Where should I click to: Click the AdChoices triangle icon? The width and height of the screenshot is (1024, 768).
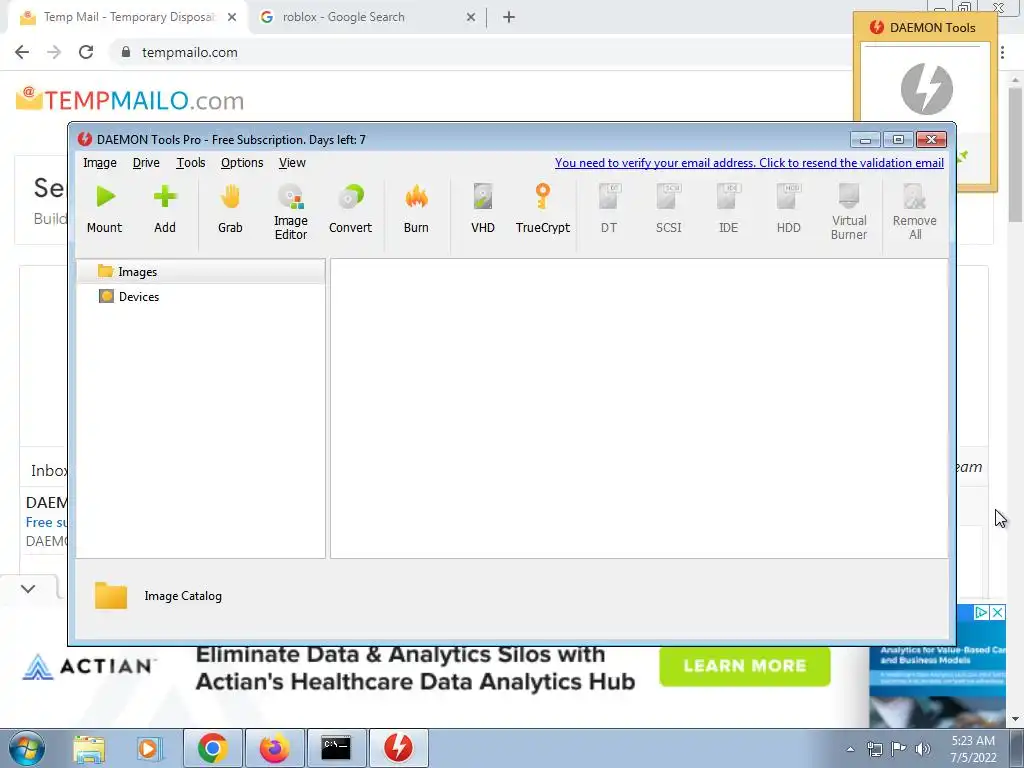(x=981, y=612)
